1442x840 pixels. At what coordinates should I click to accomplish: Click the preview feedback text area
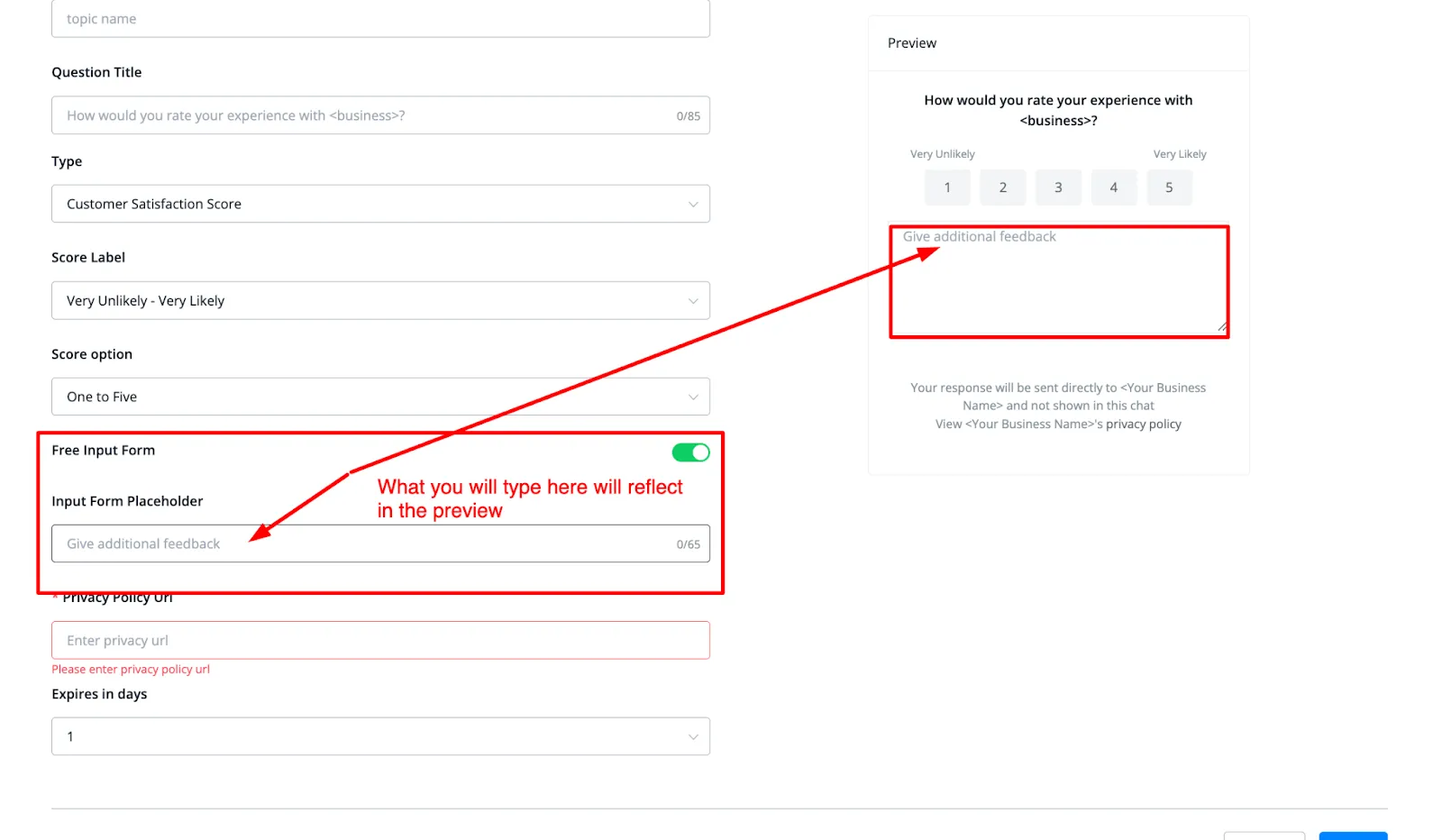click(x=1059, y=281)
